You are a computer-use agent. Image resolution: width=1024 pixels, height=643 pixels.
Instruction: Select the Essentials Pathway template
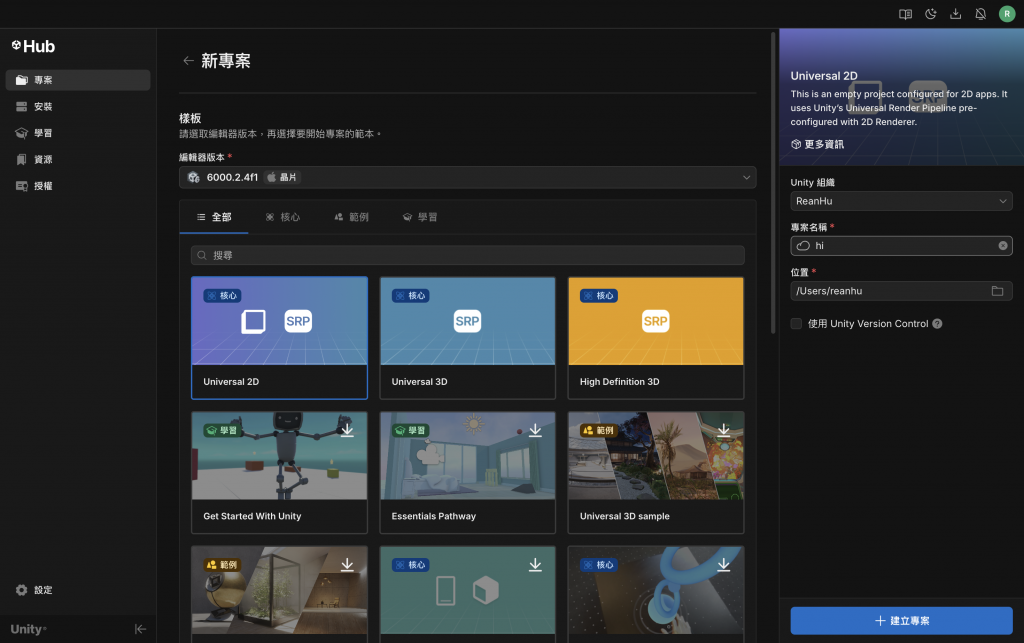pyautogui.click(x=468, y=472)
